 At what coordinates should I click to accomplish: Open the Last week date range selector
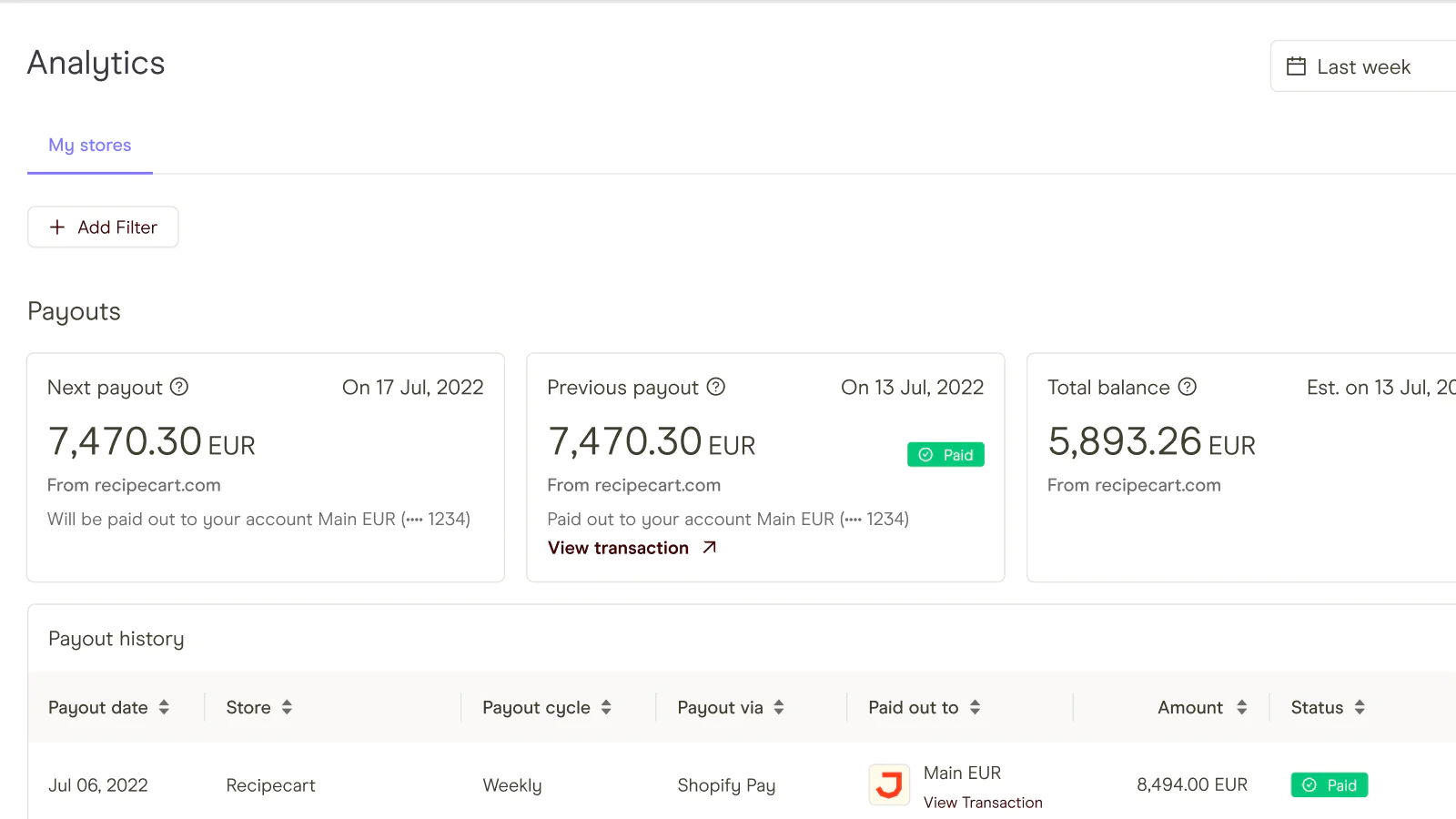click(1363, 66)
